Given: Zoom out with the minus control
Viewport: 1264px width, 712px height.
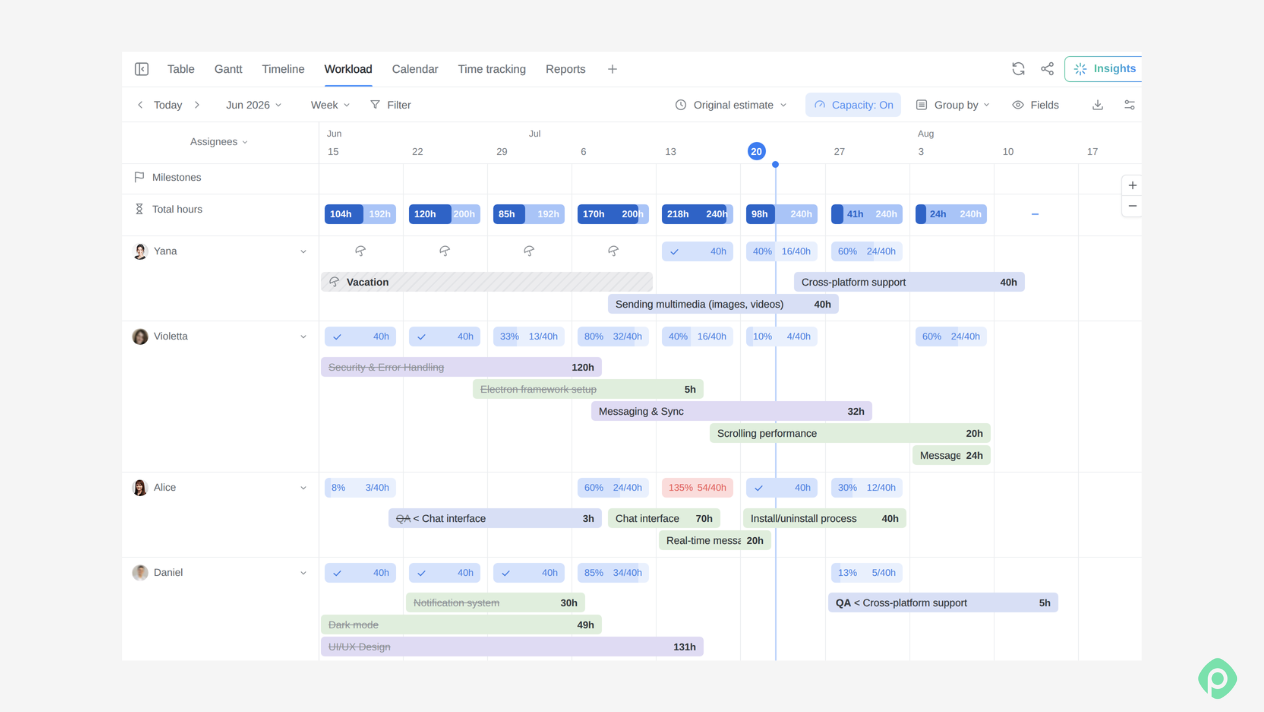Looking at the screenshot, I should click(1132, 206).
